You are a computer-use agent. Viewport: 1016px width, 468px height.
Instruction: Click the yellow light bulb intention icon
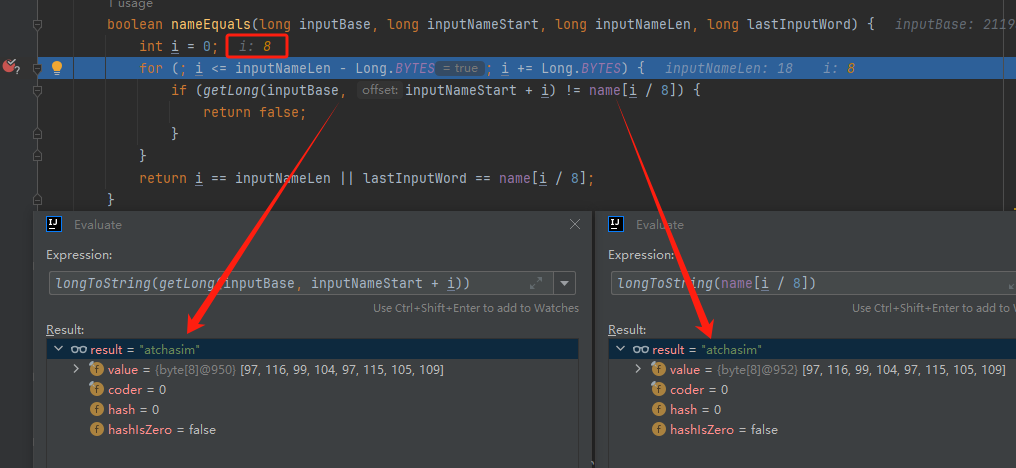coord(56,67)
